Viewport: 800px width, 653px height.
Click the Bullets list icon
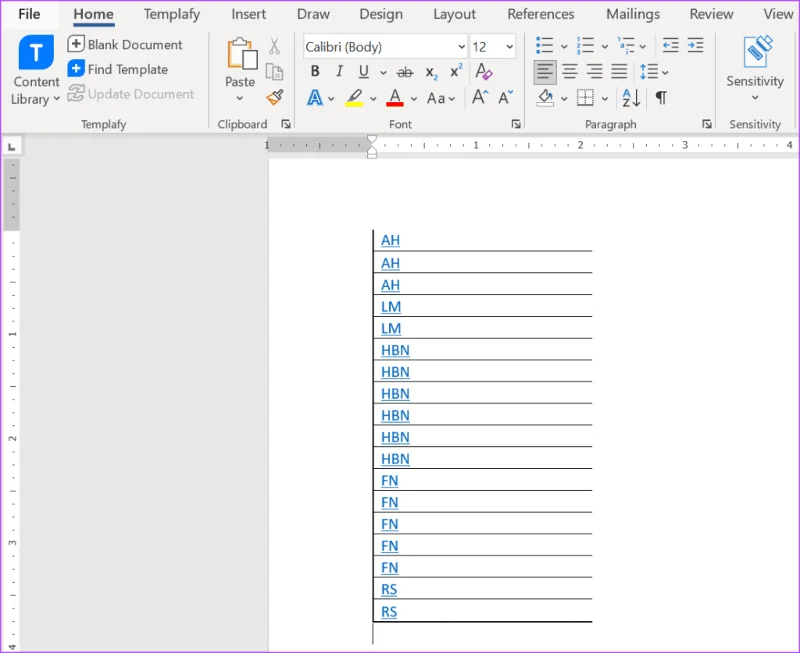coord(544,45)
